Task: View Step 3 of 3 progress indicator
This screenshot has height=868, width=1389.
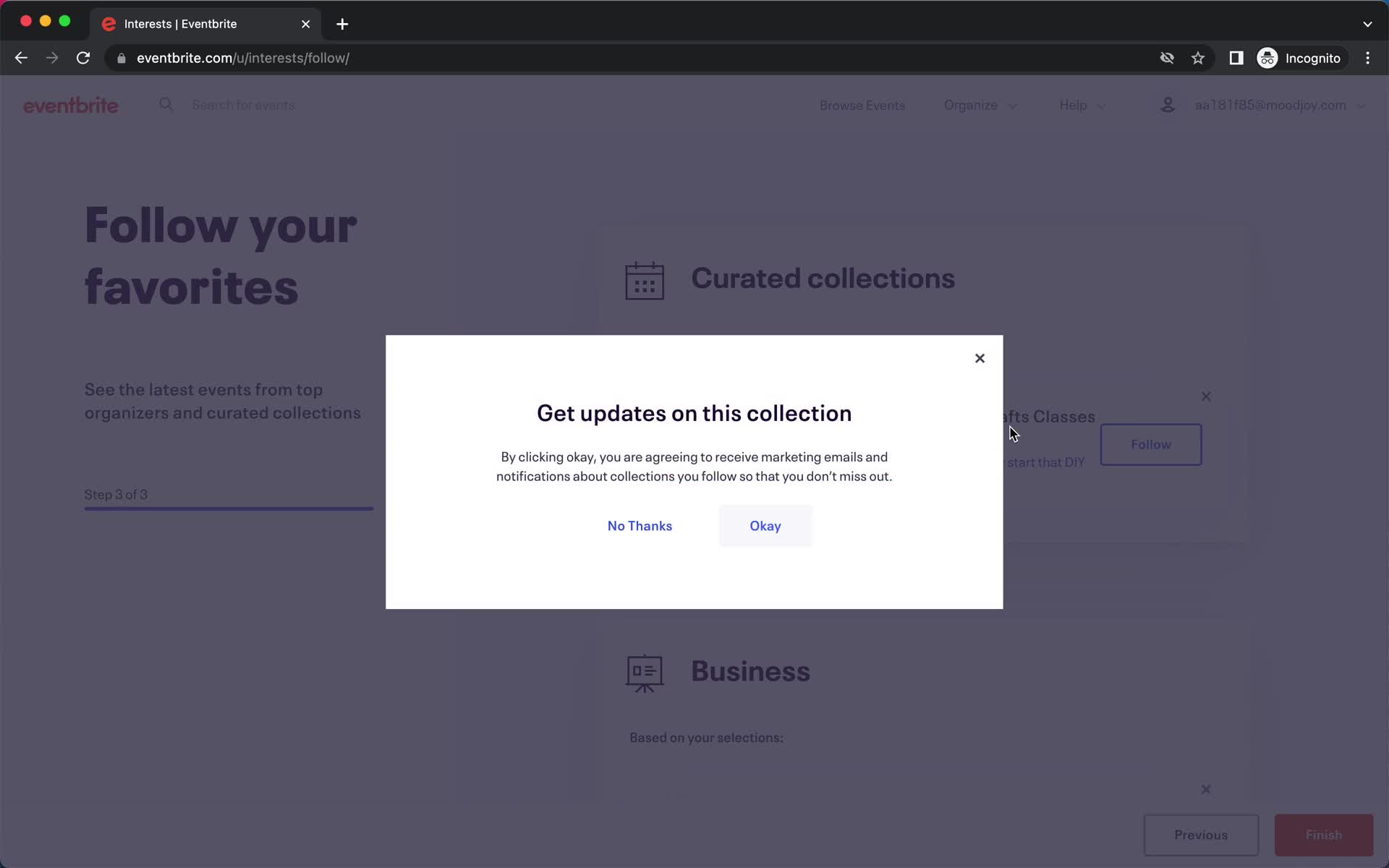Action: pyautogui.click(x=115, y=494)
